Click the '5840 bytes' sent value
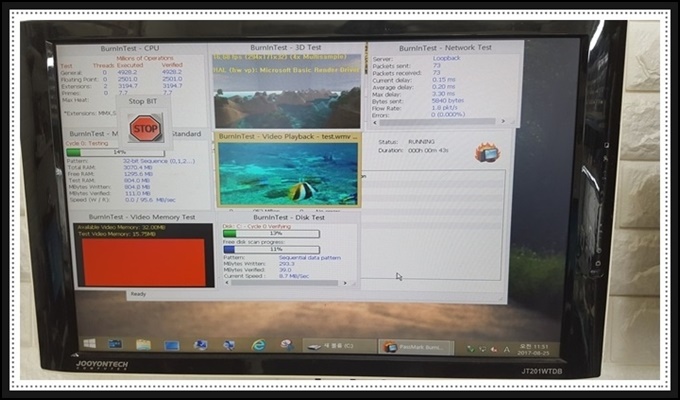This screenshot has height=400, width=680. [448, 100]
